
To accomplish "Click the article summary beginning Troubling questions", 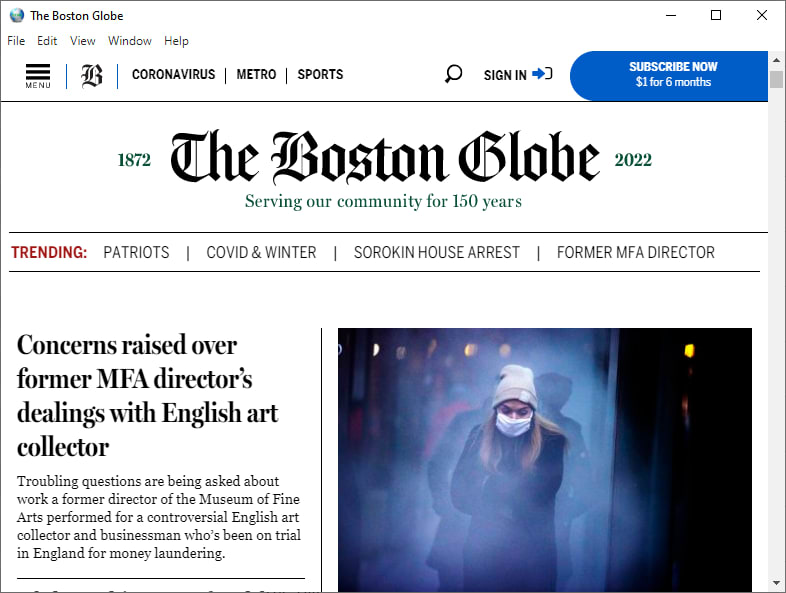I will pos(159,517).
